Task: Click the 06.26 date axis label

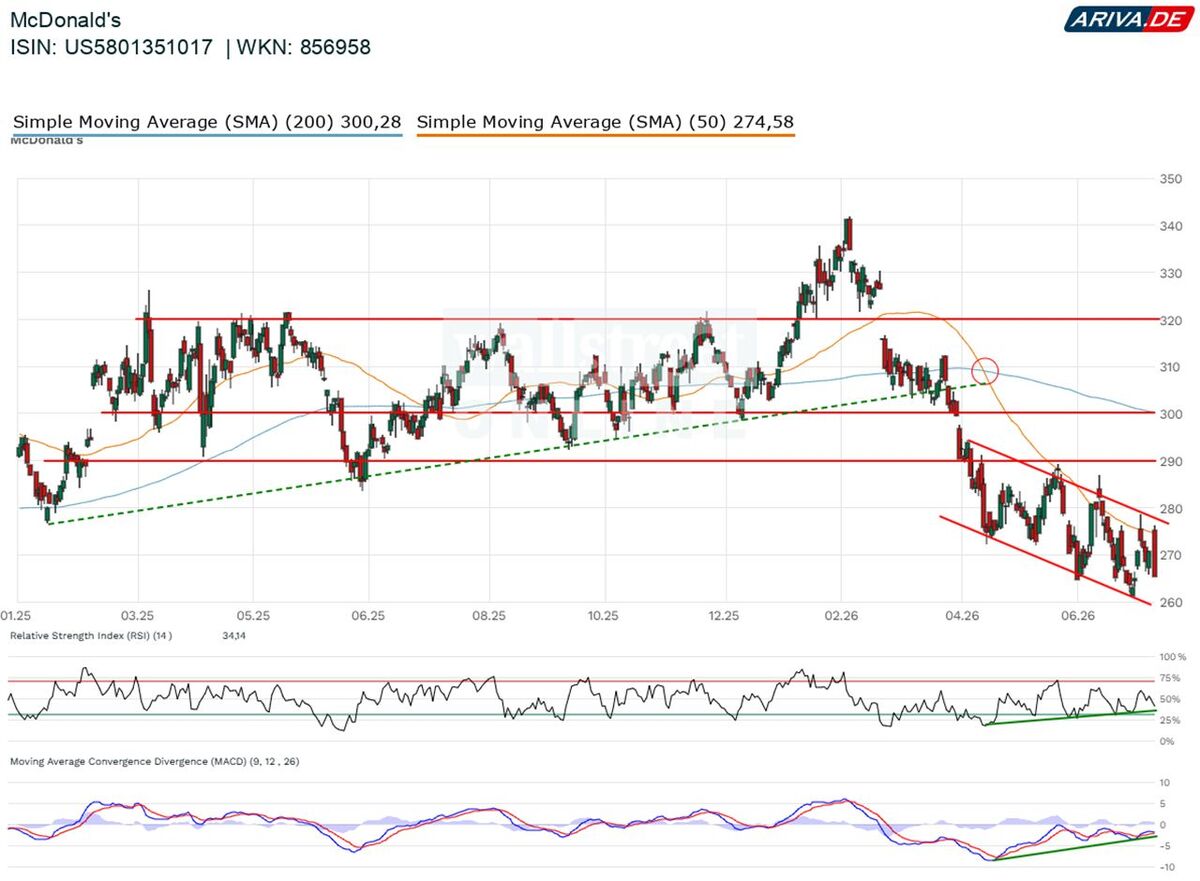Action: [x=1076, y=617]
